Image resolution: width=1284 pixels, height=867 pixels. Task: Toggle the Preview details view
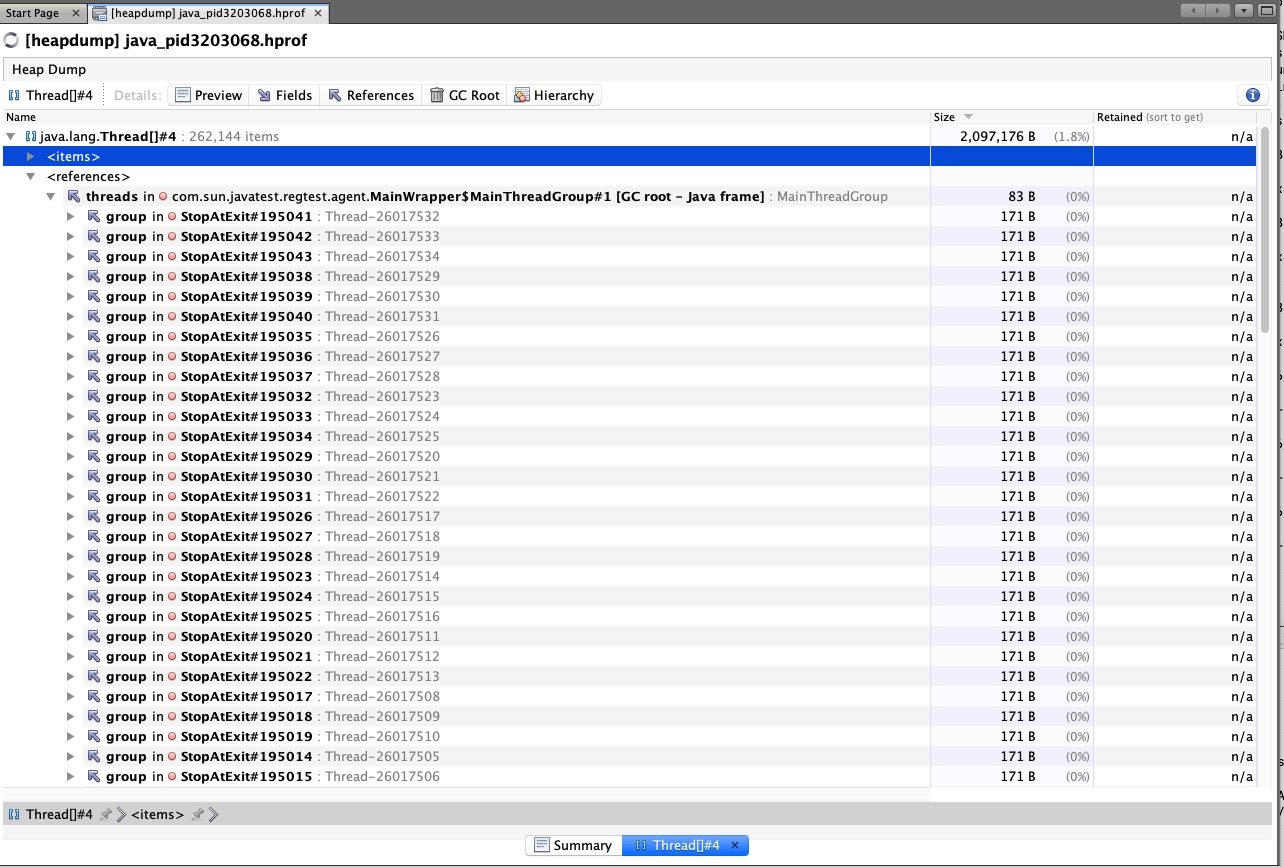208,95
